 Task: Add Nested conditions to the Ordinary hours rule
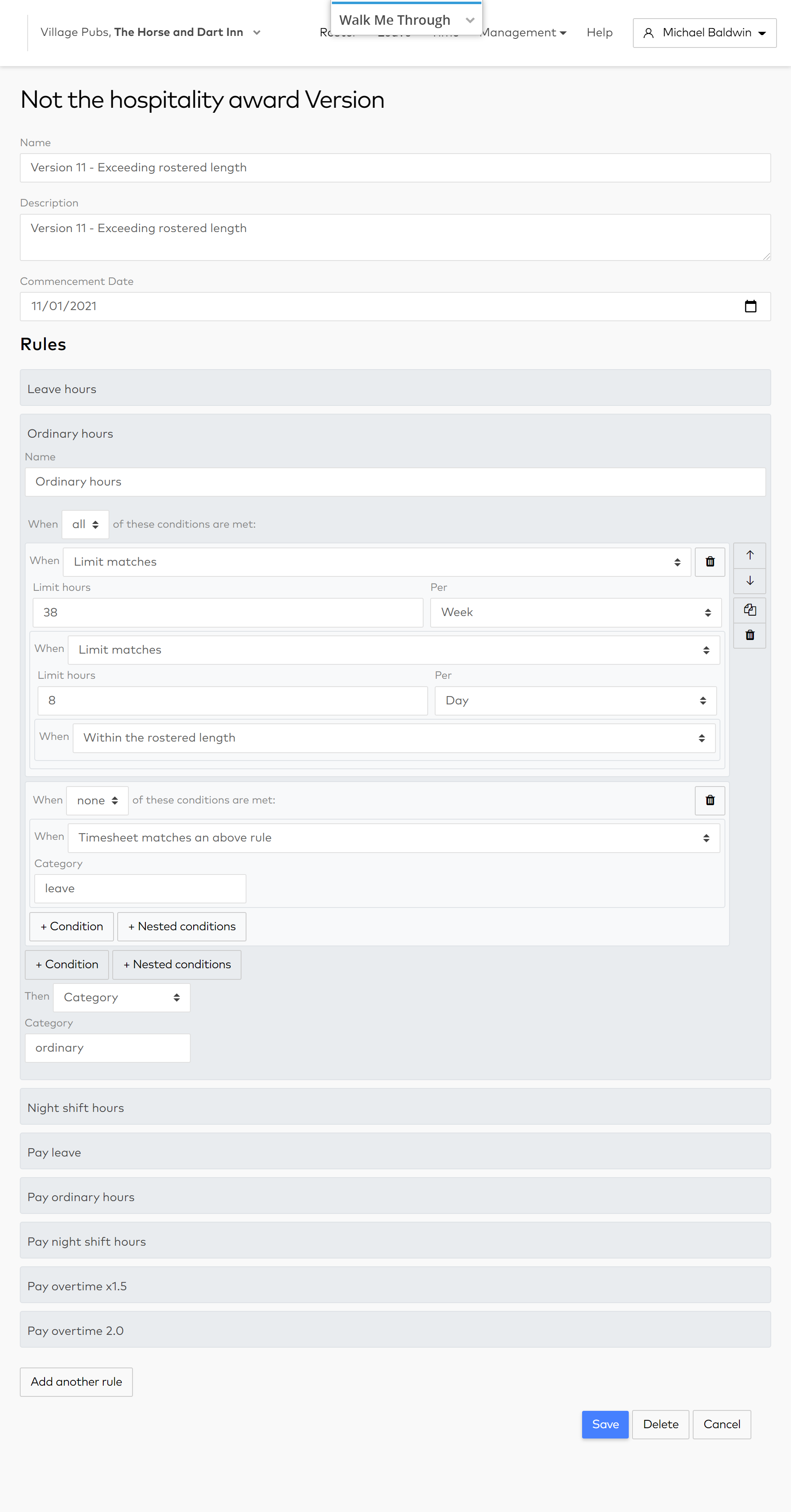coord(177,965)
